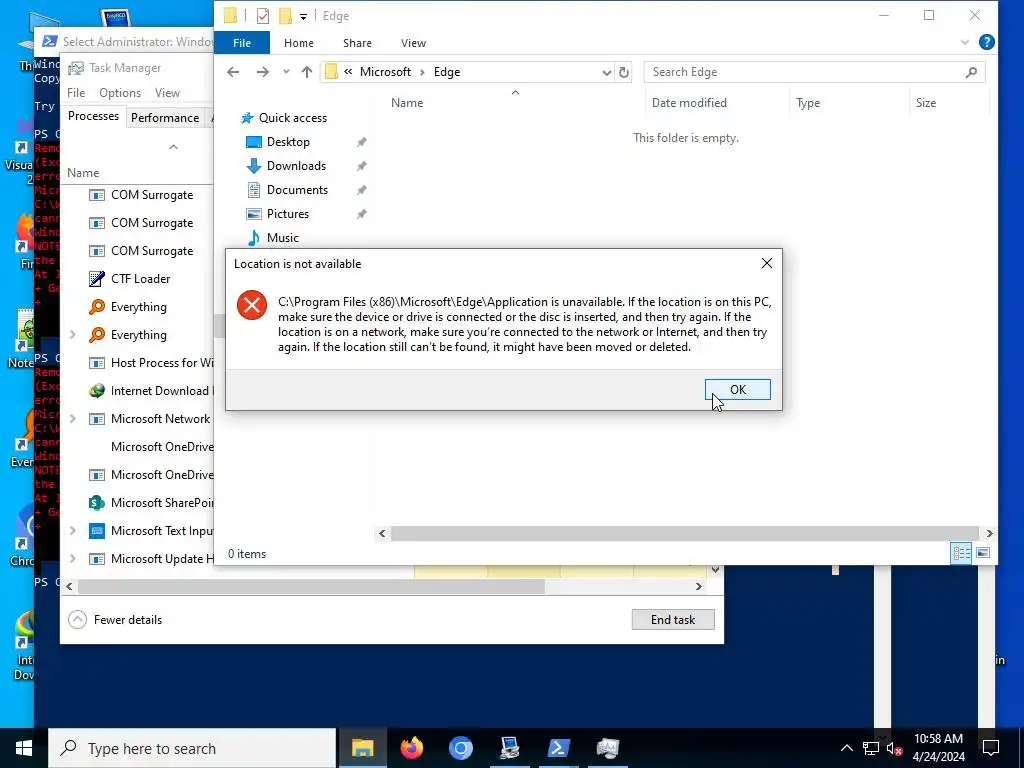Viewport: 1024px width, 768px height.
Task: Click the Explorer horizontal scrollbar
Action: pos(684,534)
